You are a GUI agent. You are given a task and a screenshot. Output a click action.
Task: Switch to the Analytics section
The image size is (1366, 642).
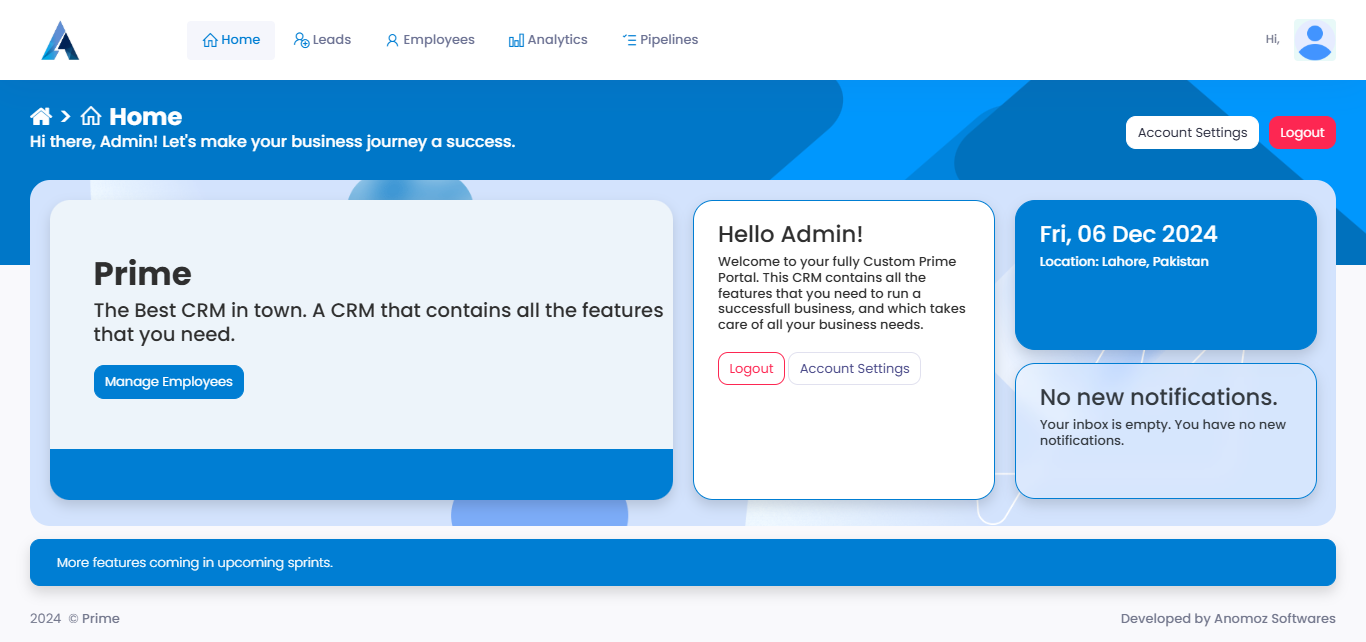click(557, 40)
